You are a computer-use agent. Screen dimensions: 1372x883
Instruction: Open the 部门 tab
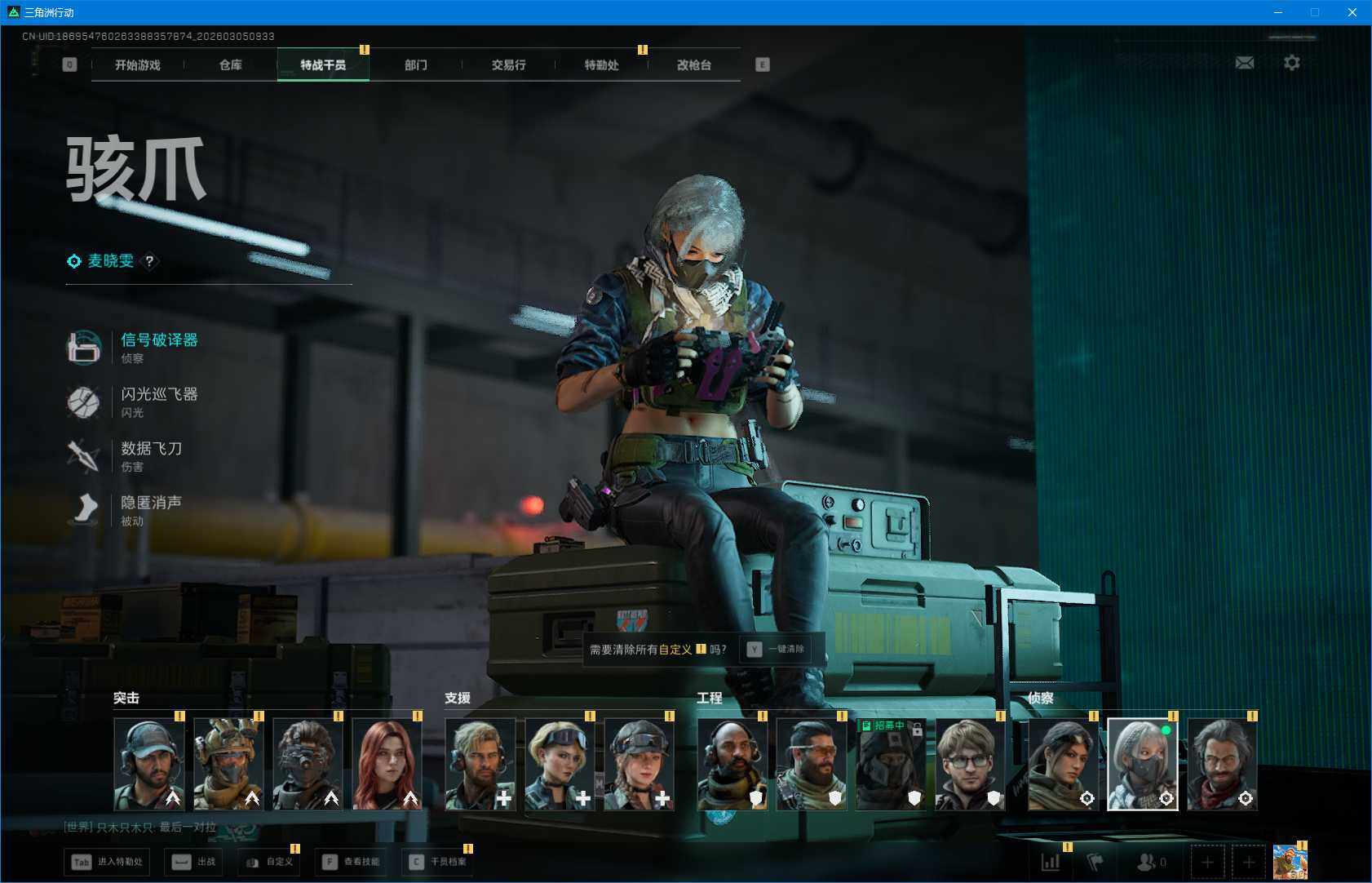click(416, 64)
